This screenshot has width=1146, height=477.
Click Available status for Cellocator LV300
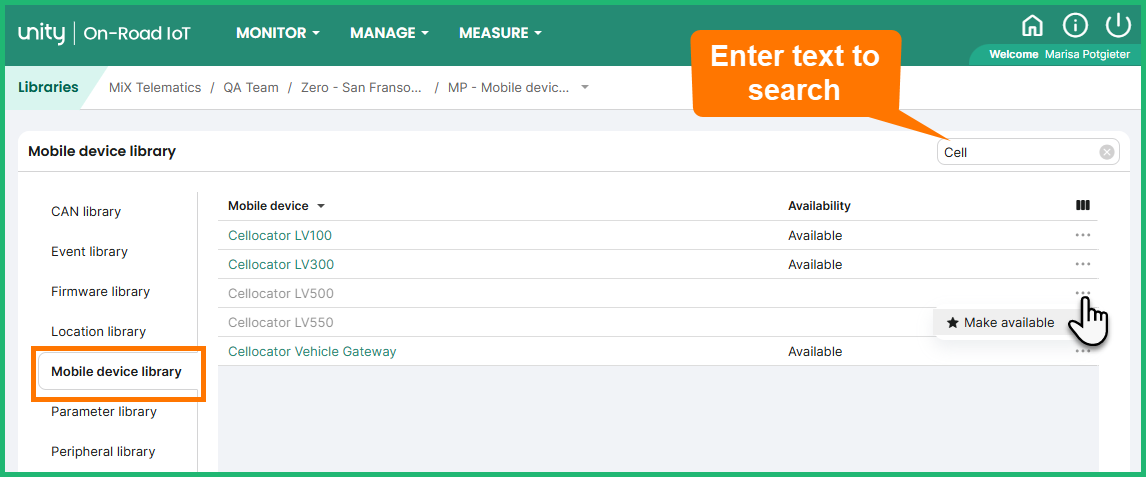tap(815, 264)
